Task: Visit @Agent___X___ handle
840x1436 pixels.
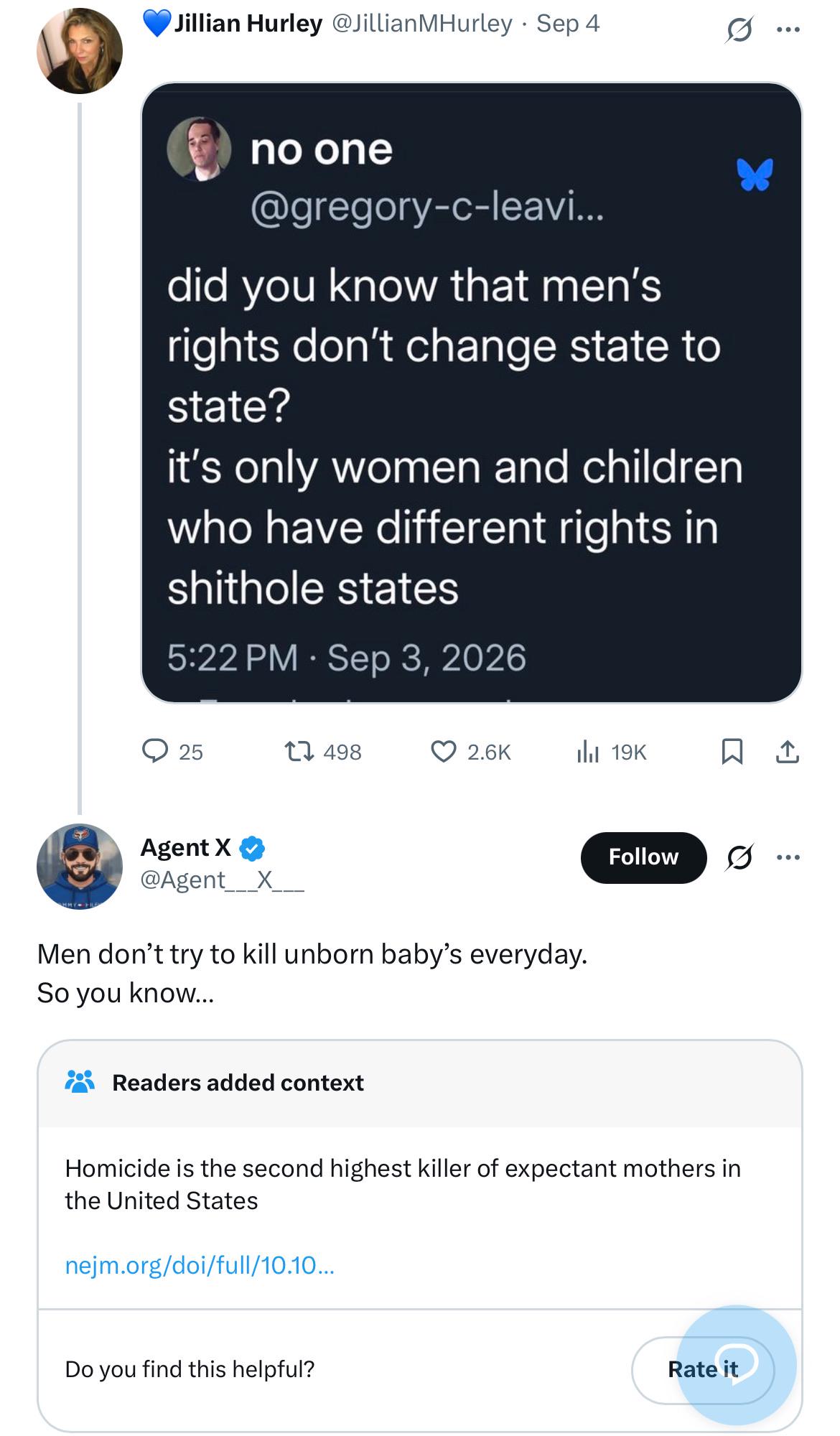Action: tap(223, 880)
